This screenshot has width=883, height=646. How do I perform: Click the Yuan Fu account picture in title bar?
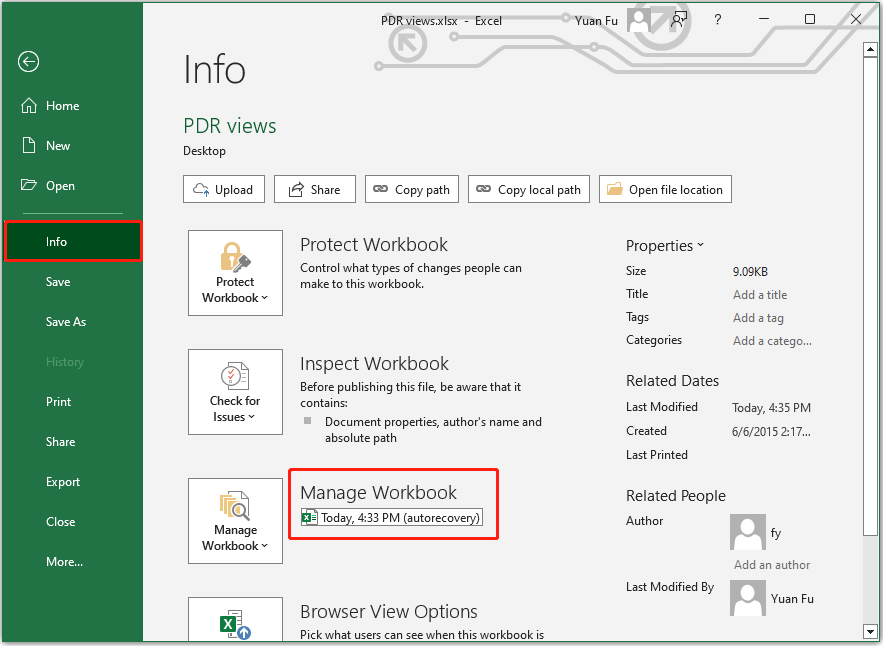point(639,20)
